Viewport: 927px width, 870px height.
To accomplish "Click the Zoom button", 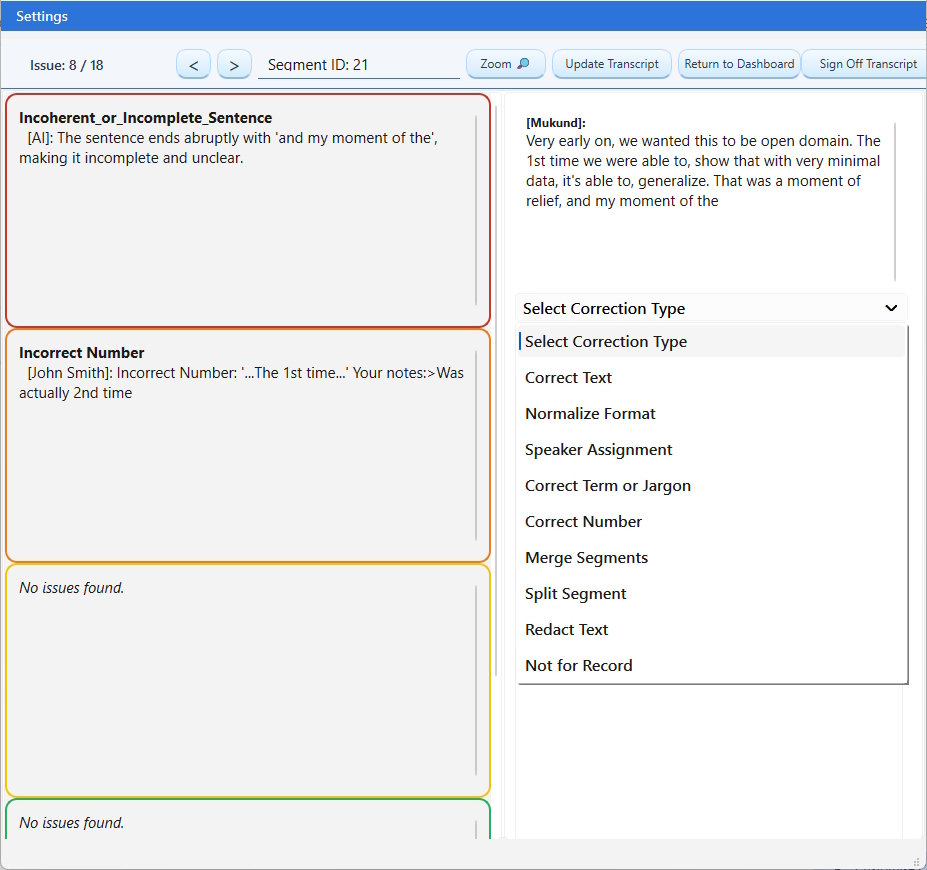I will coord(505,64).
